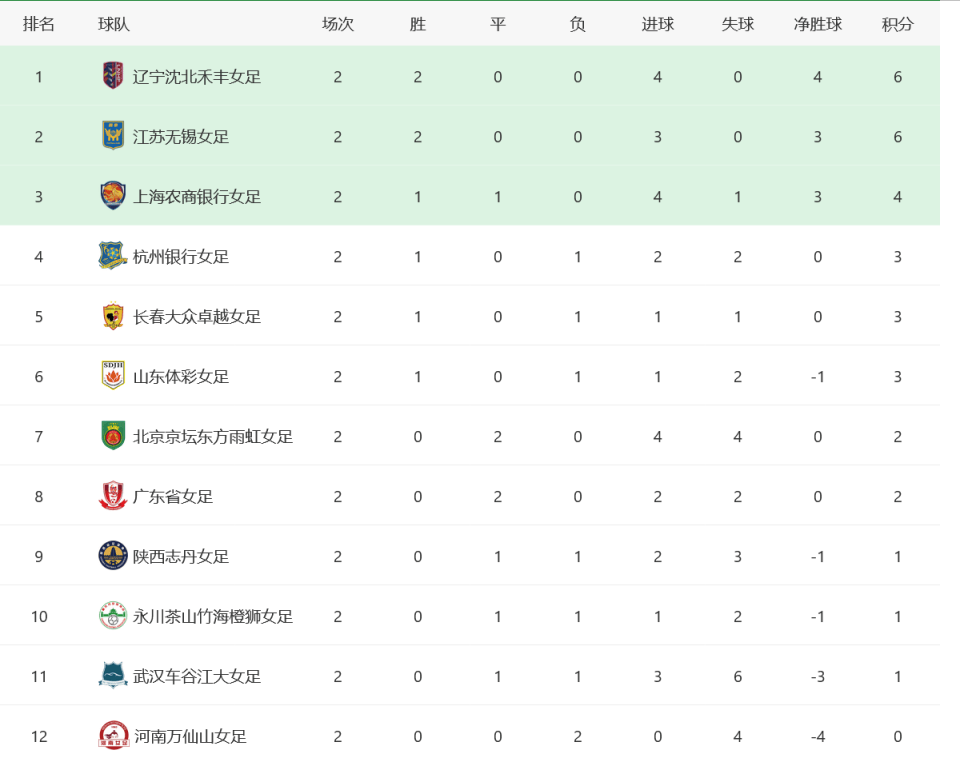The height and width of the screenshot is (762, 960).
Task: Click the 河南万仙山女足 team badge
Action: tap(113, 736)
